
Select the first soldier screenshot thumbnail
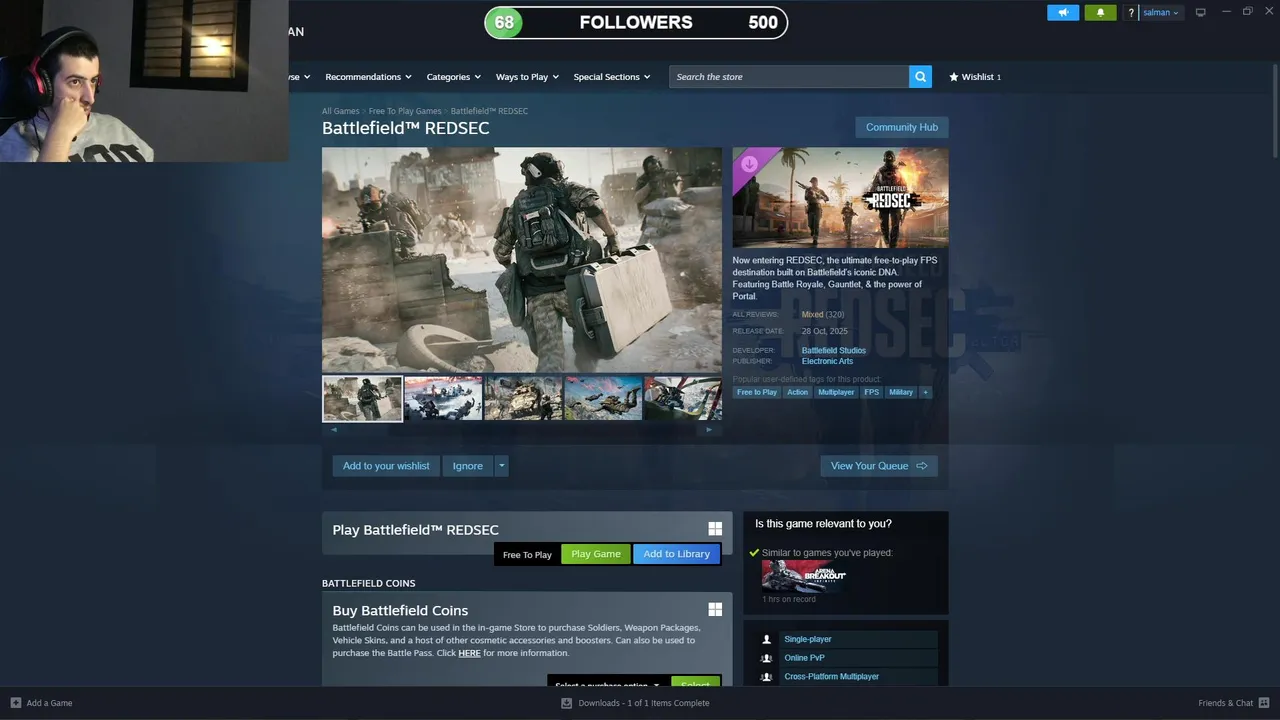tap(362, 399)
